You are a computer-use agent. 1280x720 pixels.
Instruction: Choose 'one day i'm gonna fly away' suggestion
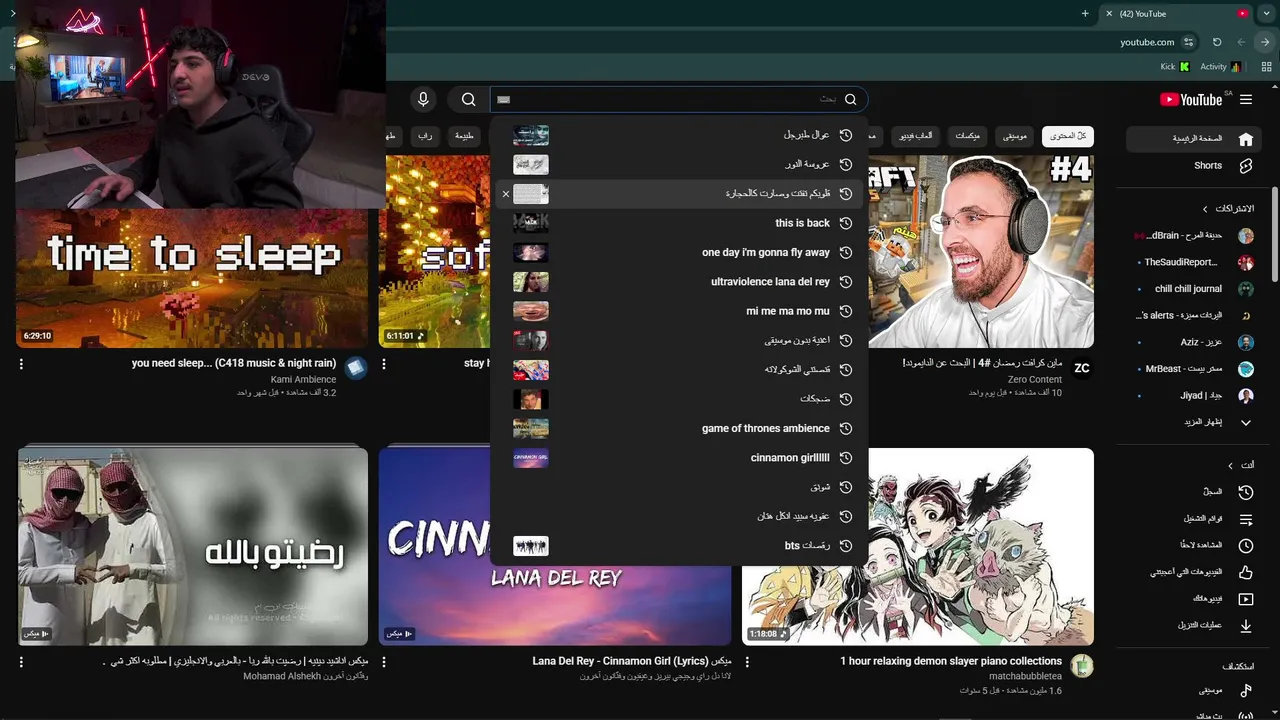(x=678, y=252)
